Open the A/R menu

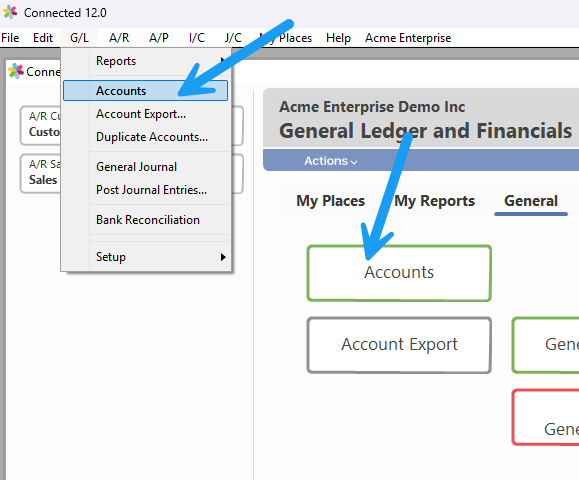pos(119,38)
